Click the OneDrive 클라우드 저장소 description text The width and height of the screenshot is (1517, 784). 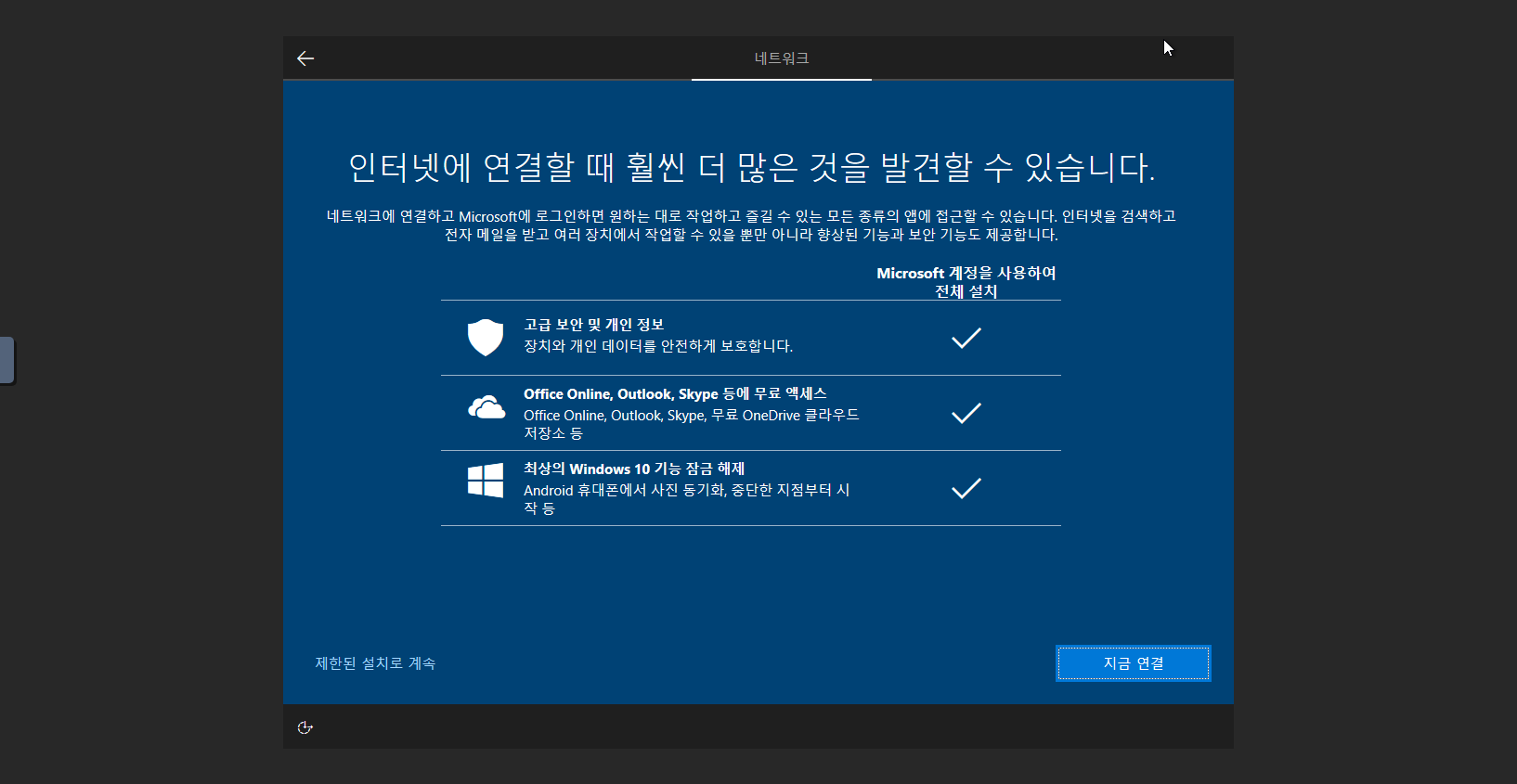pyautogui.click(x=692, y=424)
